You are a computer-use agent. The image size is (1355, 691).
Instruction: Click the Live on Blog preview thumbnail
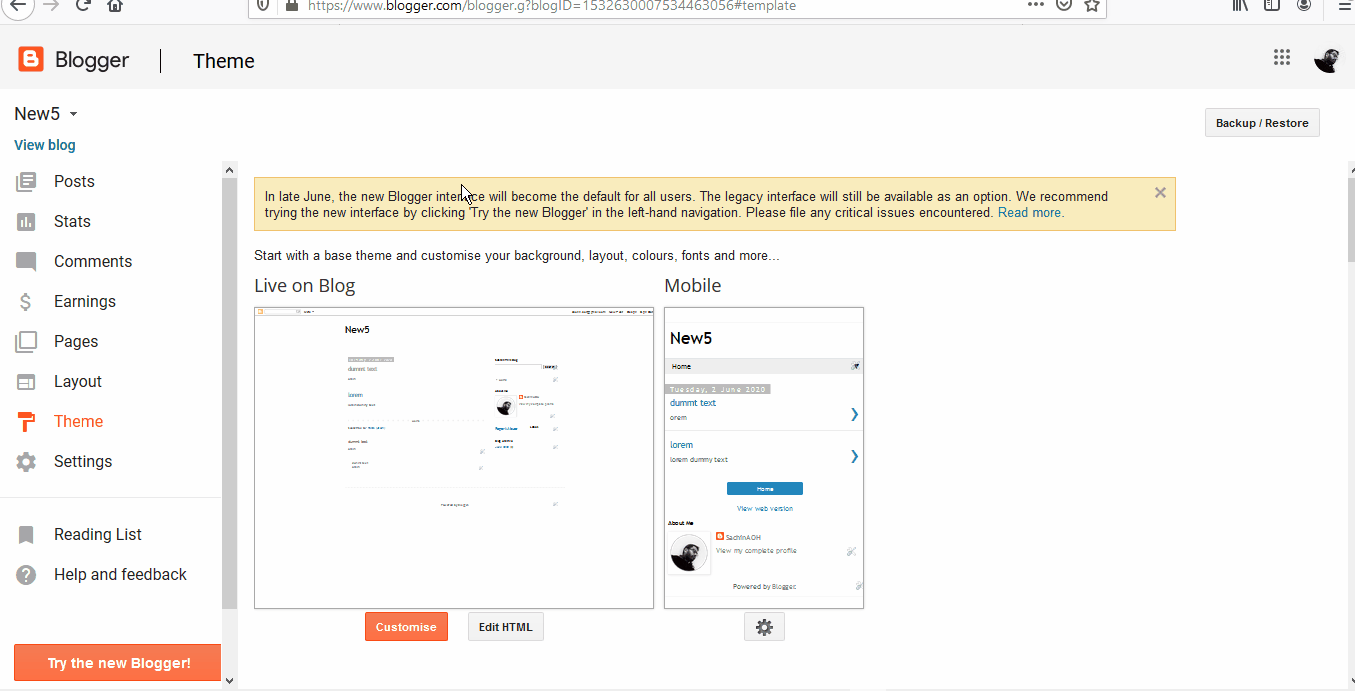(x=454, y=458)
